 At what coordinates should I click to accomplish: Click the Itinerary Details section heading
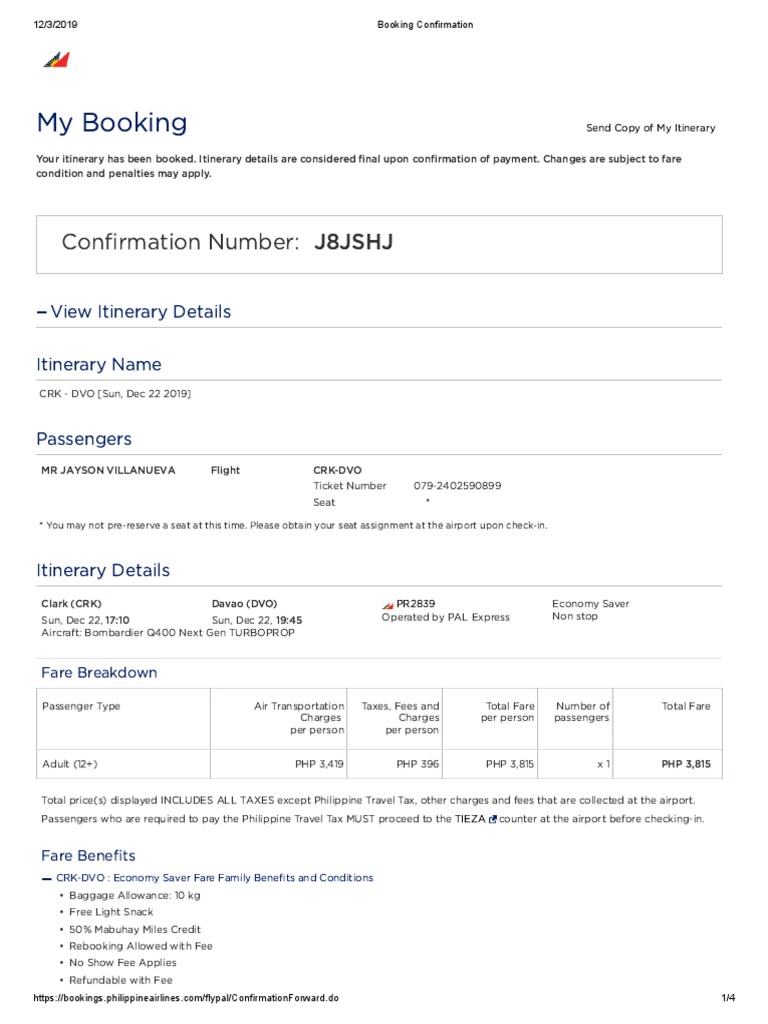point(103,571)
